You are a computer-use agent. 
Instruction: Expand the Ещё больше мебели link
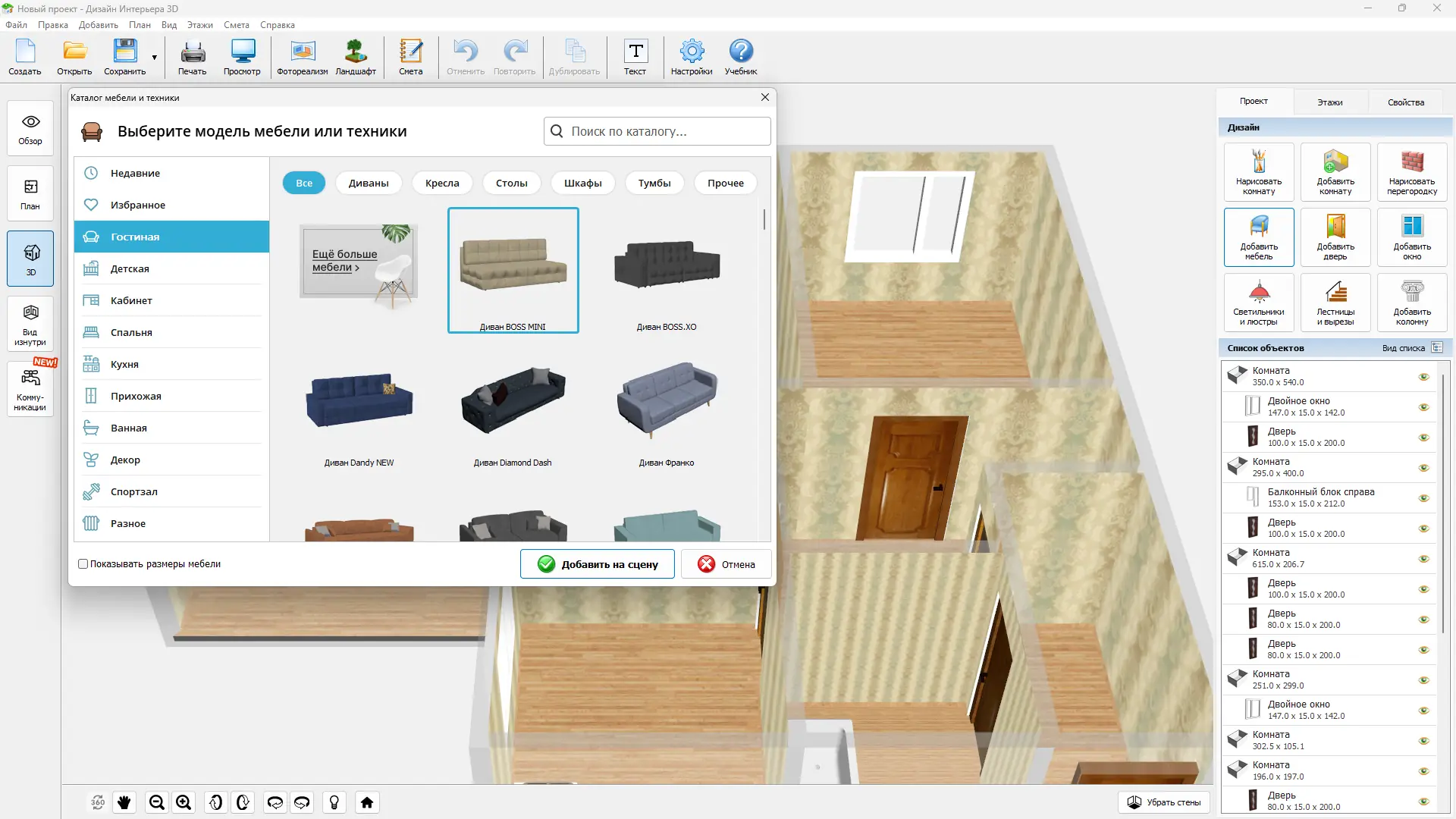345,260
